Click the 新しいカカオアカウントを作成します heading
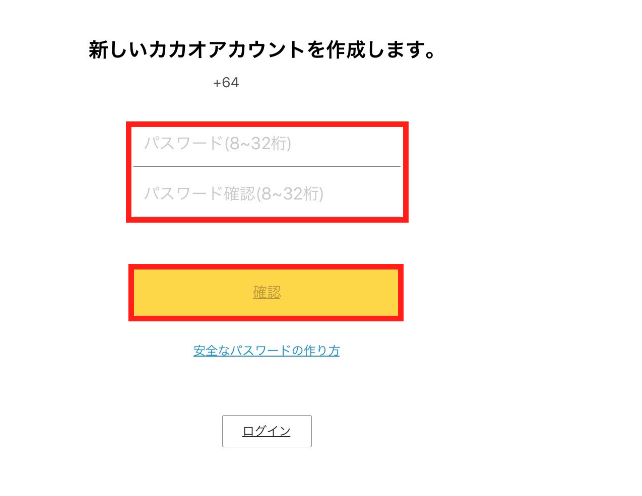This screenshot has height=496, width=642. click(264, 50)
